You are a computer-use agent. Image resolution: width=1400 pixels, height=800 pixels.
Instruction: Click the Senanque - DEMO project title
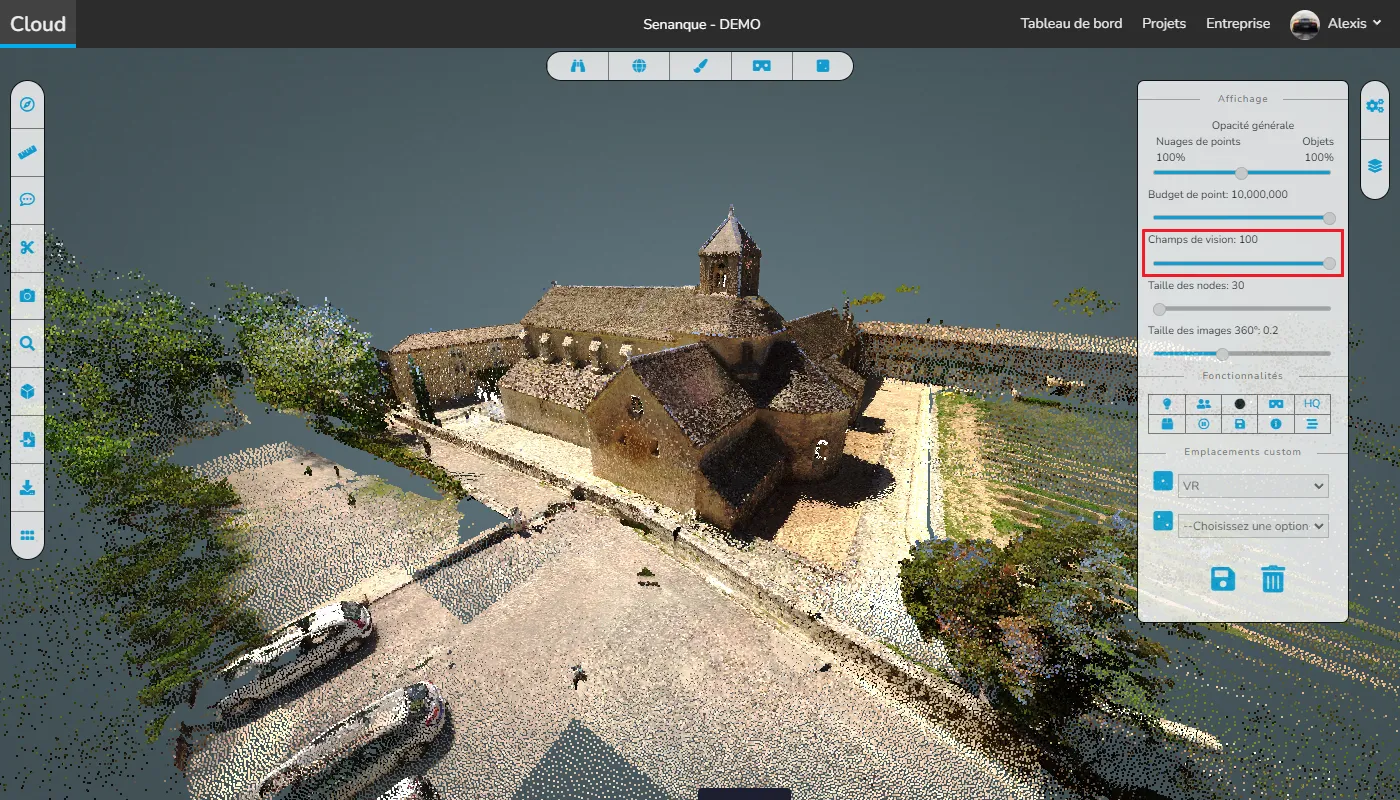pos(702,24)
